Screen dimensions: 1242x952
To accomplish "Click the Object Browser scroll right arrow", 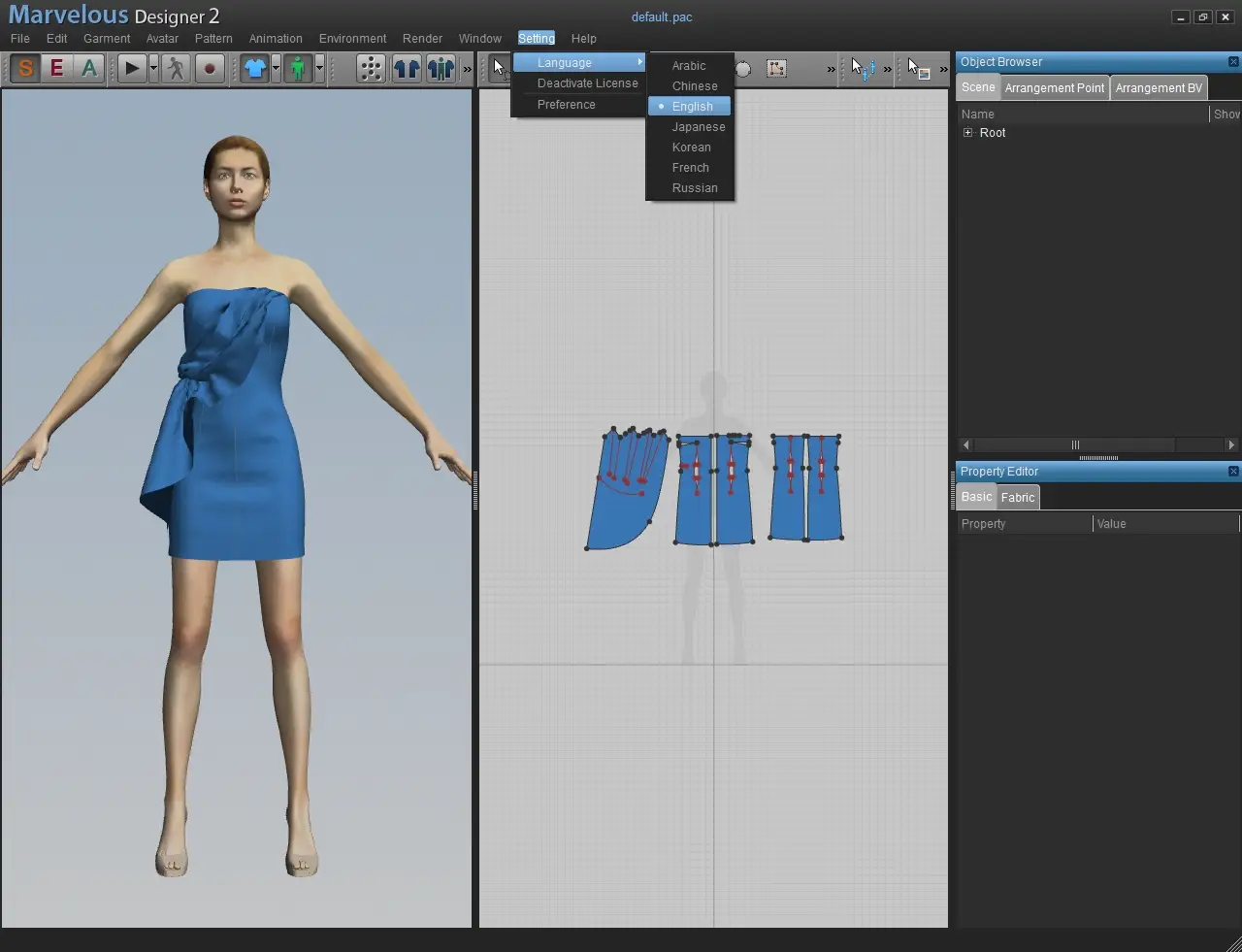I will pos(1231,444).
